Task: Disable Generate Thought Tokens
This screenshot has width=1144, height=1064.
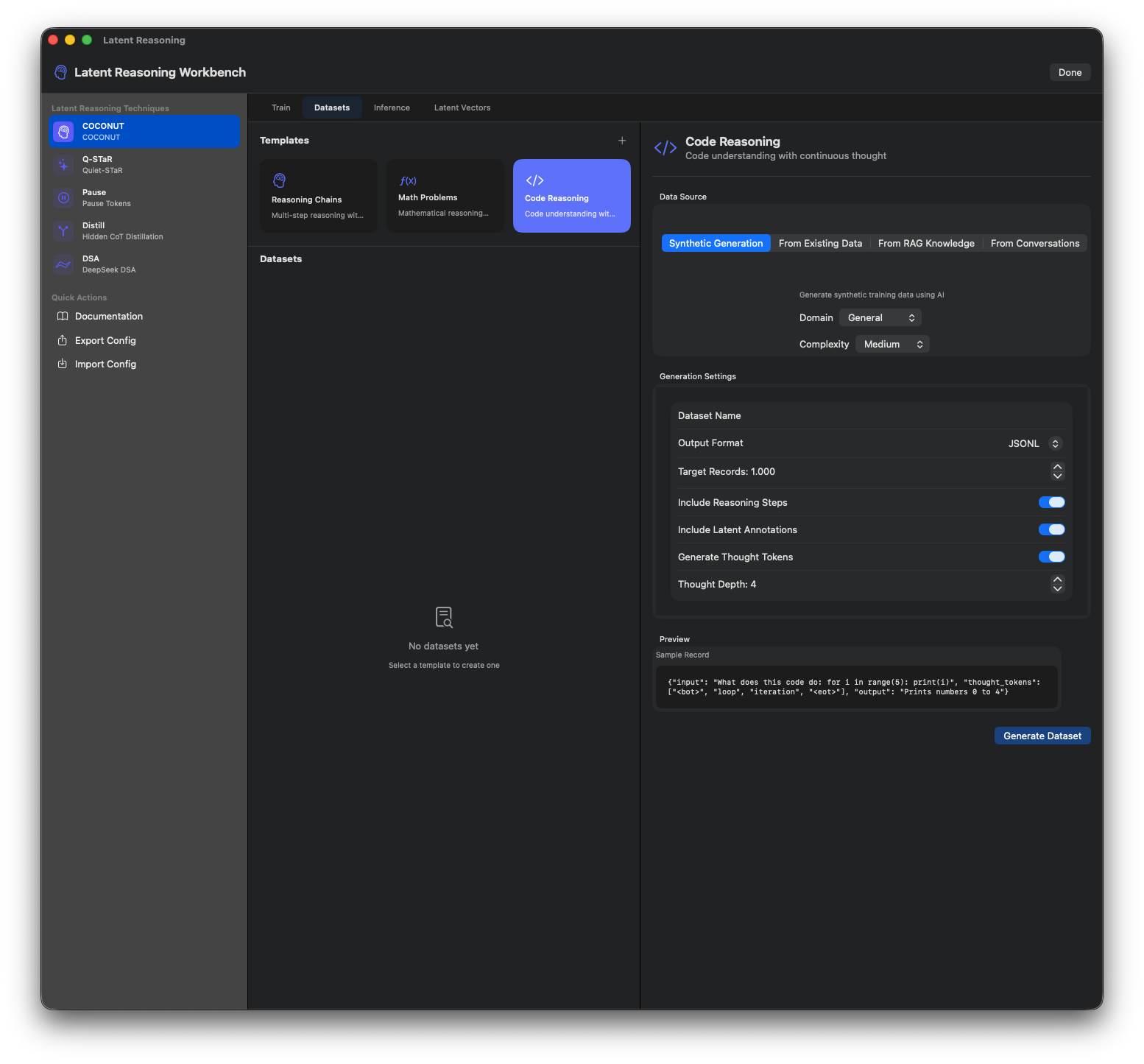Action: click(x=1051, y=556)
